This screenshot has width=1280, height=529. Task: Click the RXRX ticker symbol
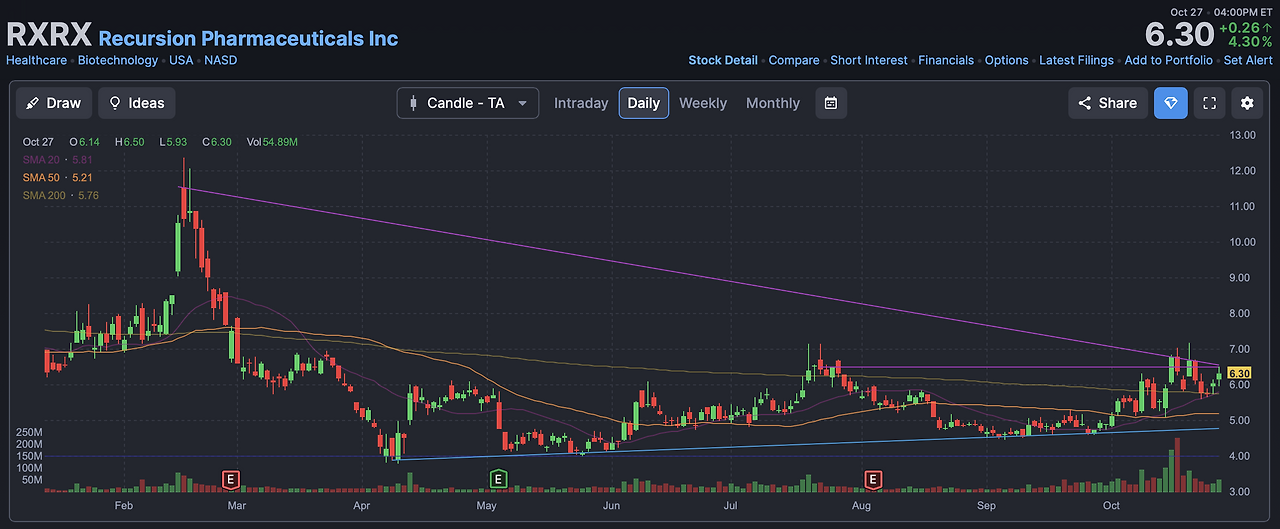click(x=48, y=35)
